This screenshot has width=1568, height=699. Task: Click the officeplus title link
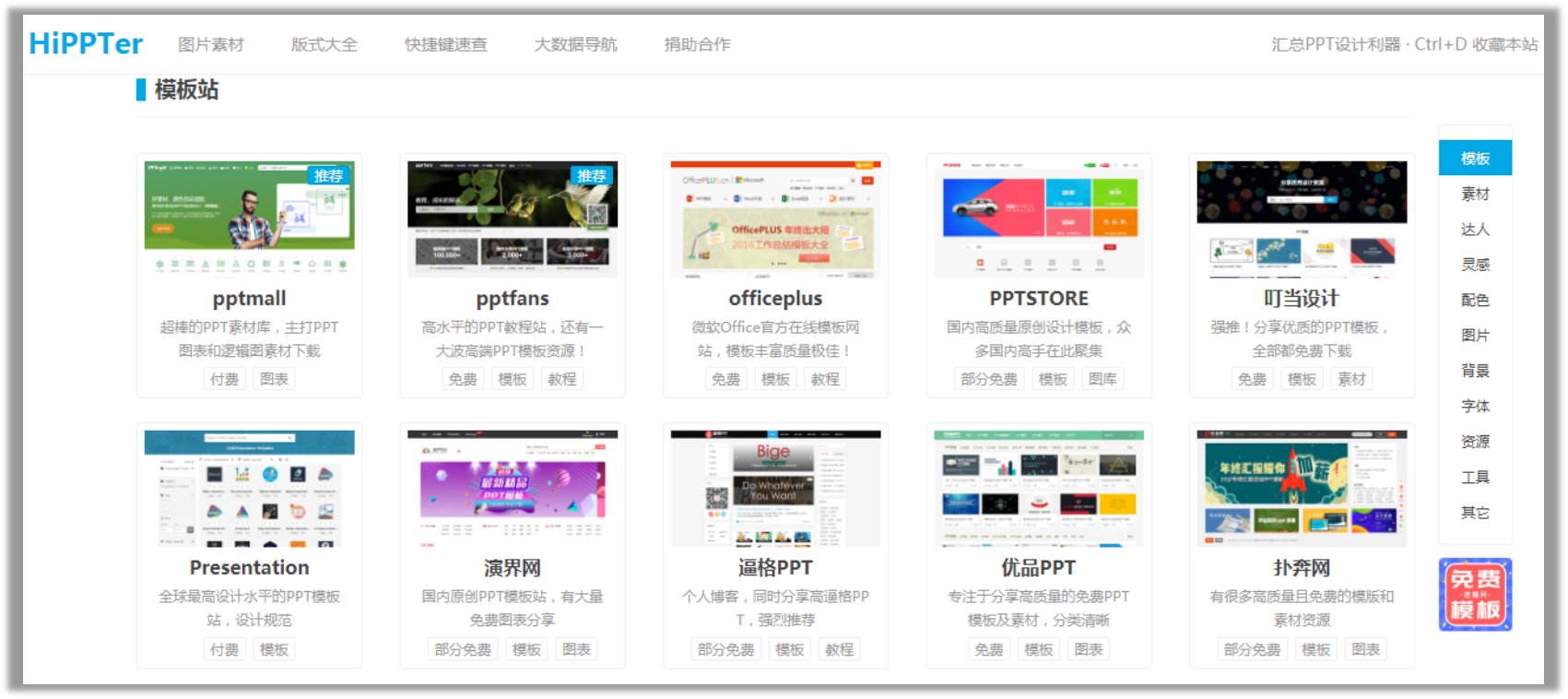[775, 299]
